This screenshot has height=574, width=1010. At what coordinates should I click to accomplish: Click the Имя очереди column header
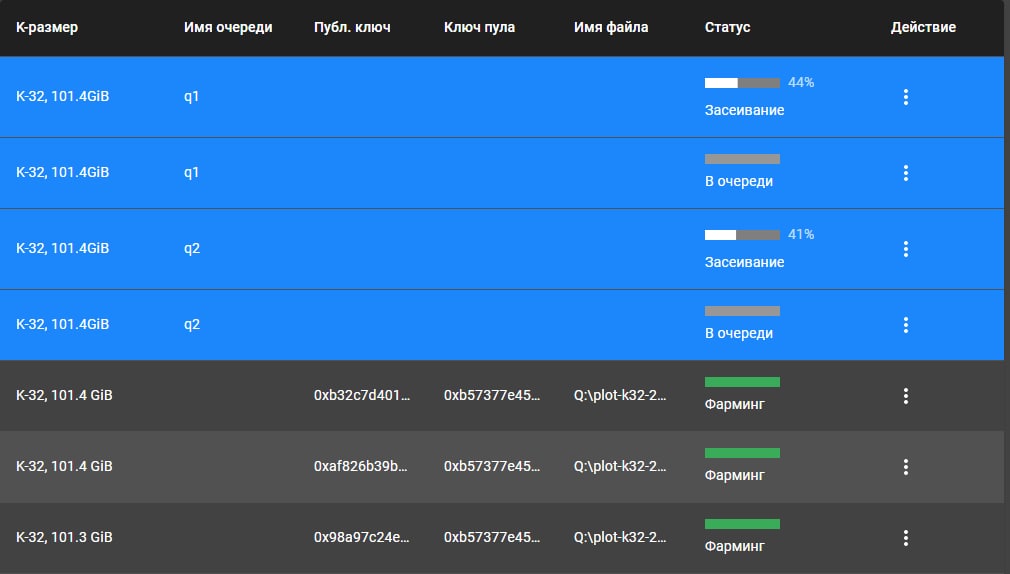click(x=228, y=27)
